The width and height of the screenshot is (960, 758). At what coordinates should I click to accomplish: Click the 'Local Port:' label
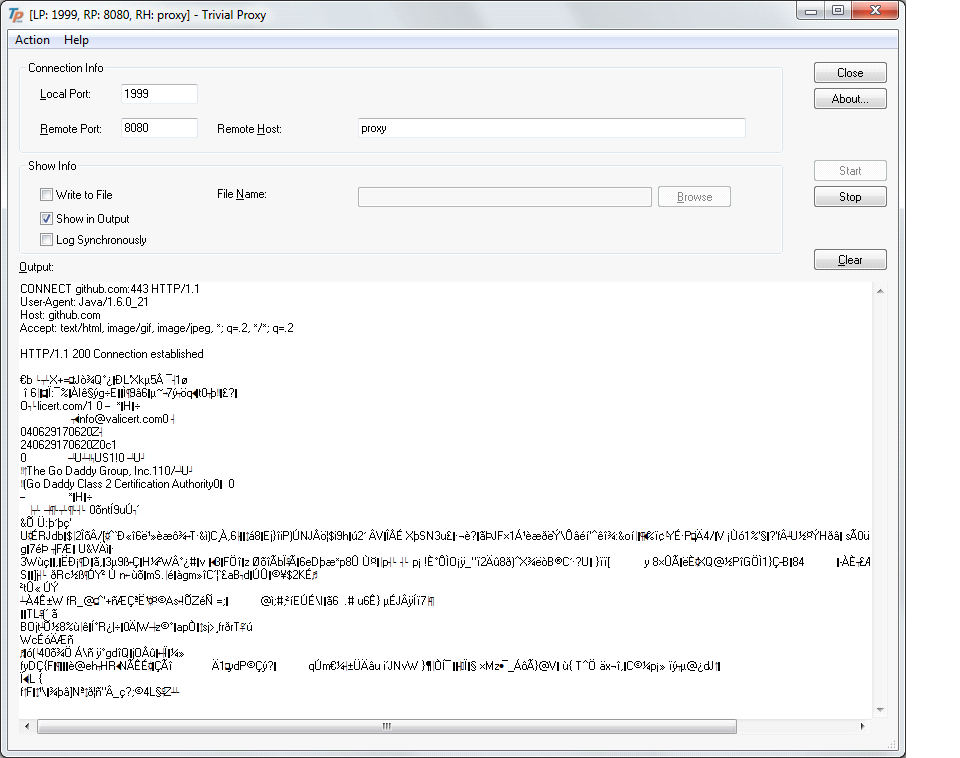point(65,94)
